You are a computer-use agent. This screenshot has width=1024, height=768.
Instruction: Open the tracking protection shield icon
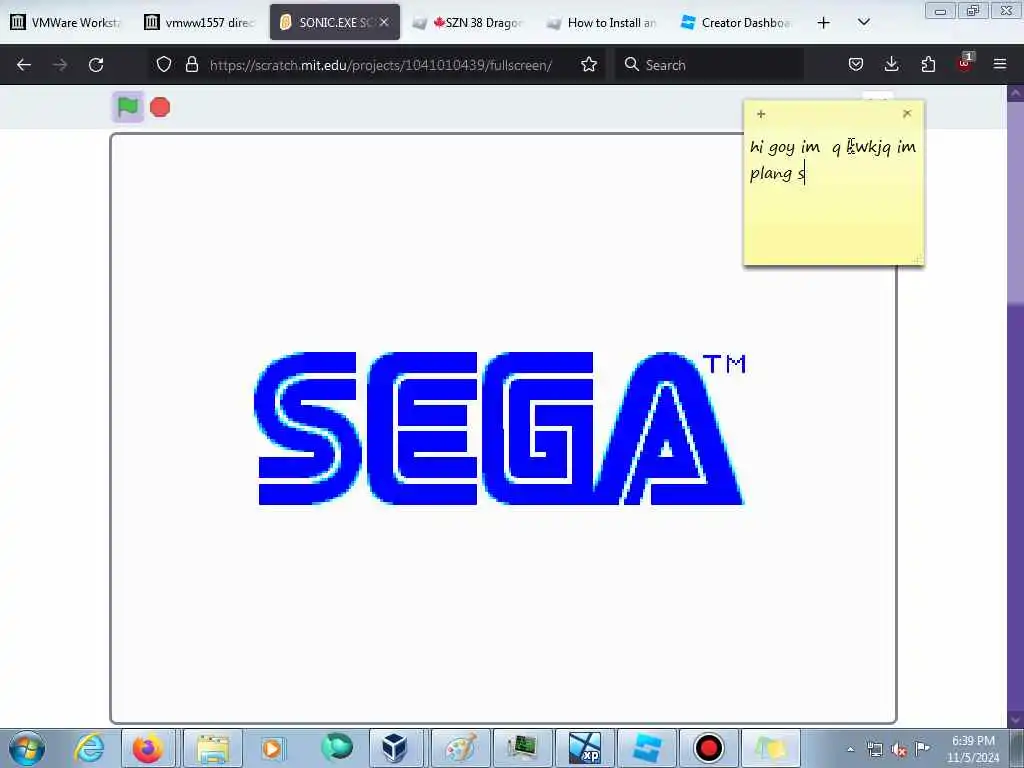point(164,64)
